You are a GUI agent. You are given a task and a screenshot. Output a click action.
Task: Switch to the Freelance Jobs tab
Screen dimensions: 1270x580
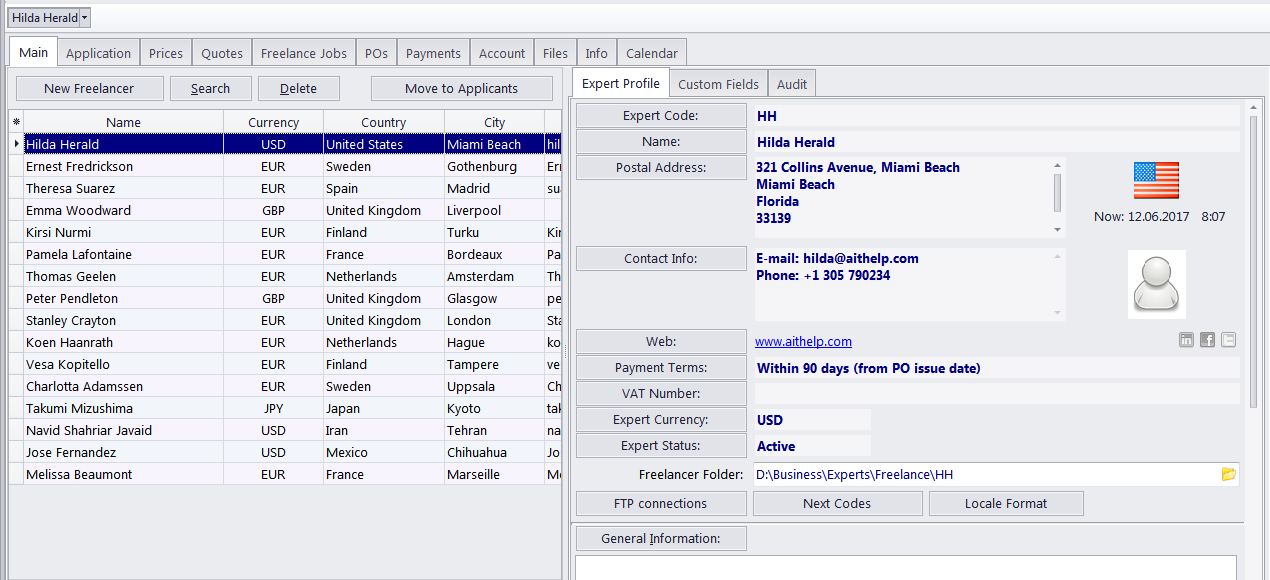(304, 53)
